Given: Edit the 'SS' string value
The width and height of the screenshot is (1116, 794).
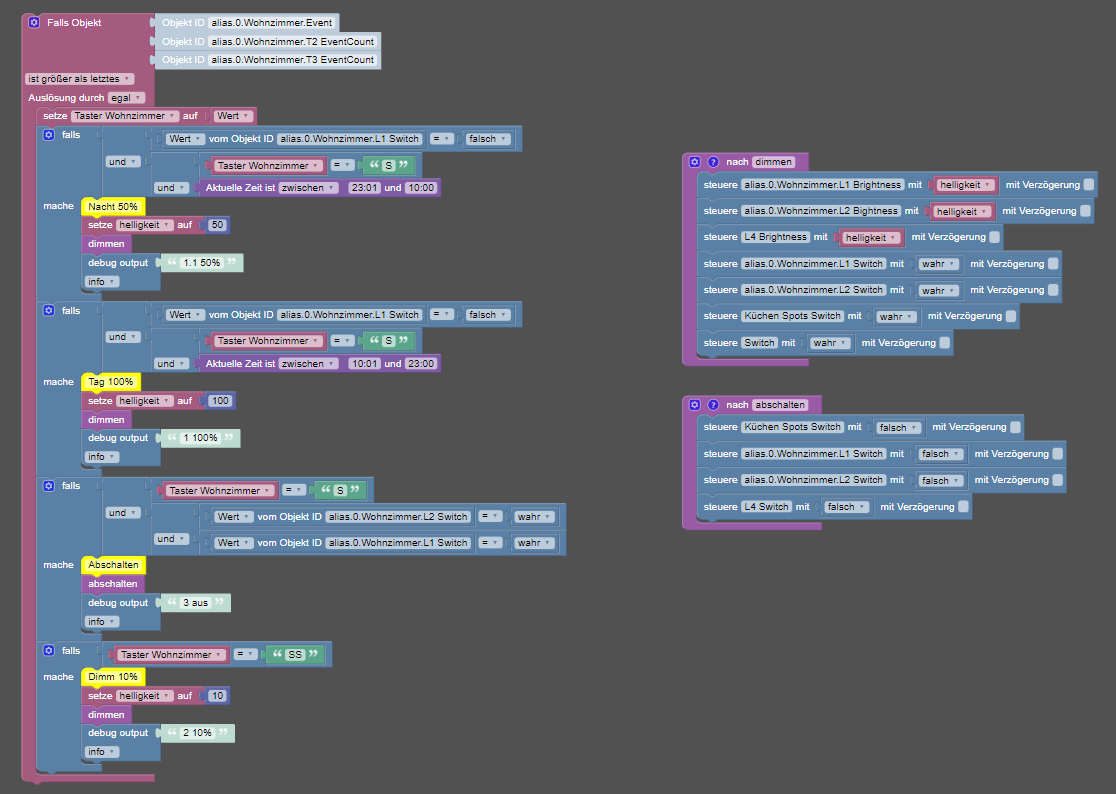Looking at the screenshot, I should point(295,655).
